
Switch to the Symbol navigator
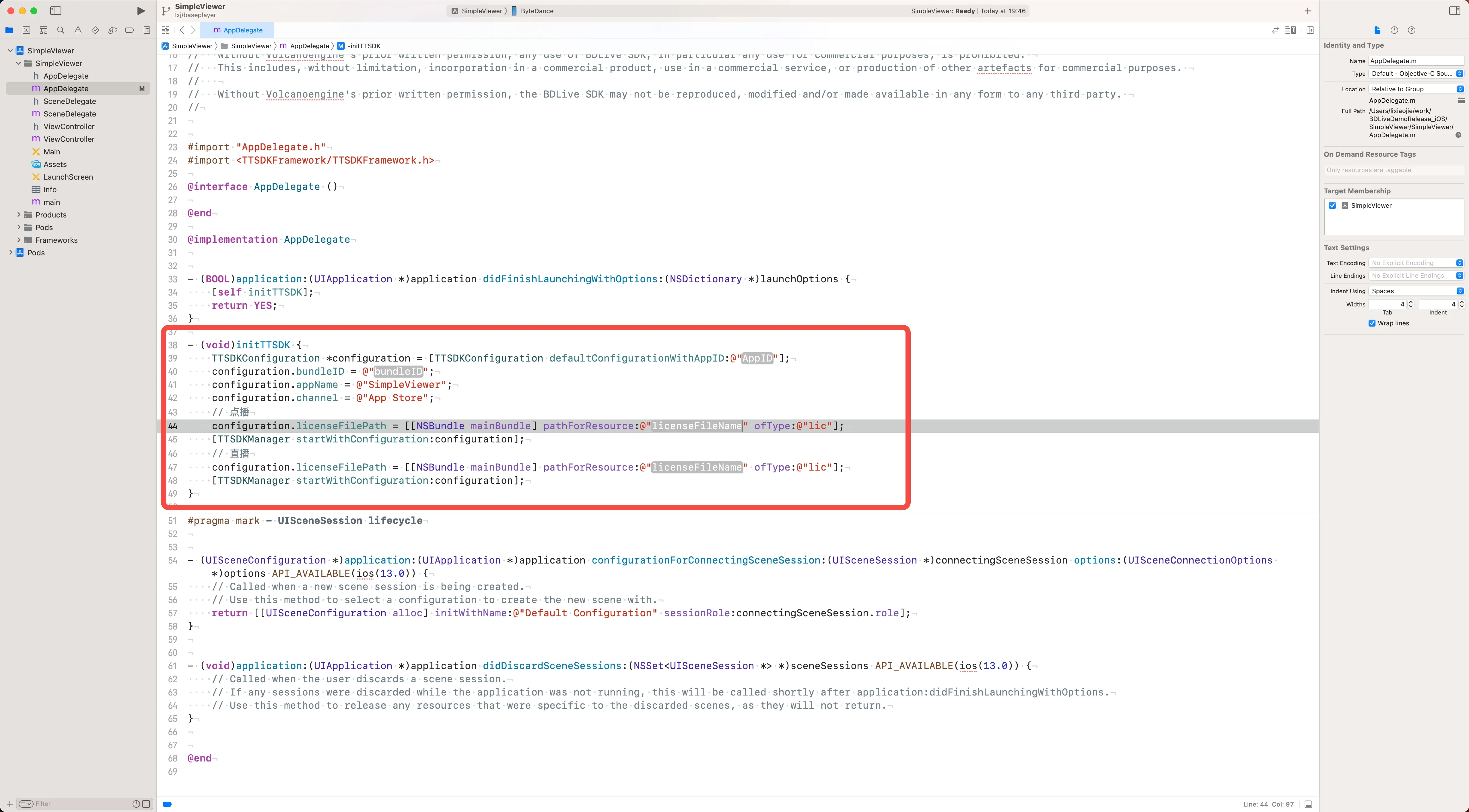tap(43, 30)
